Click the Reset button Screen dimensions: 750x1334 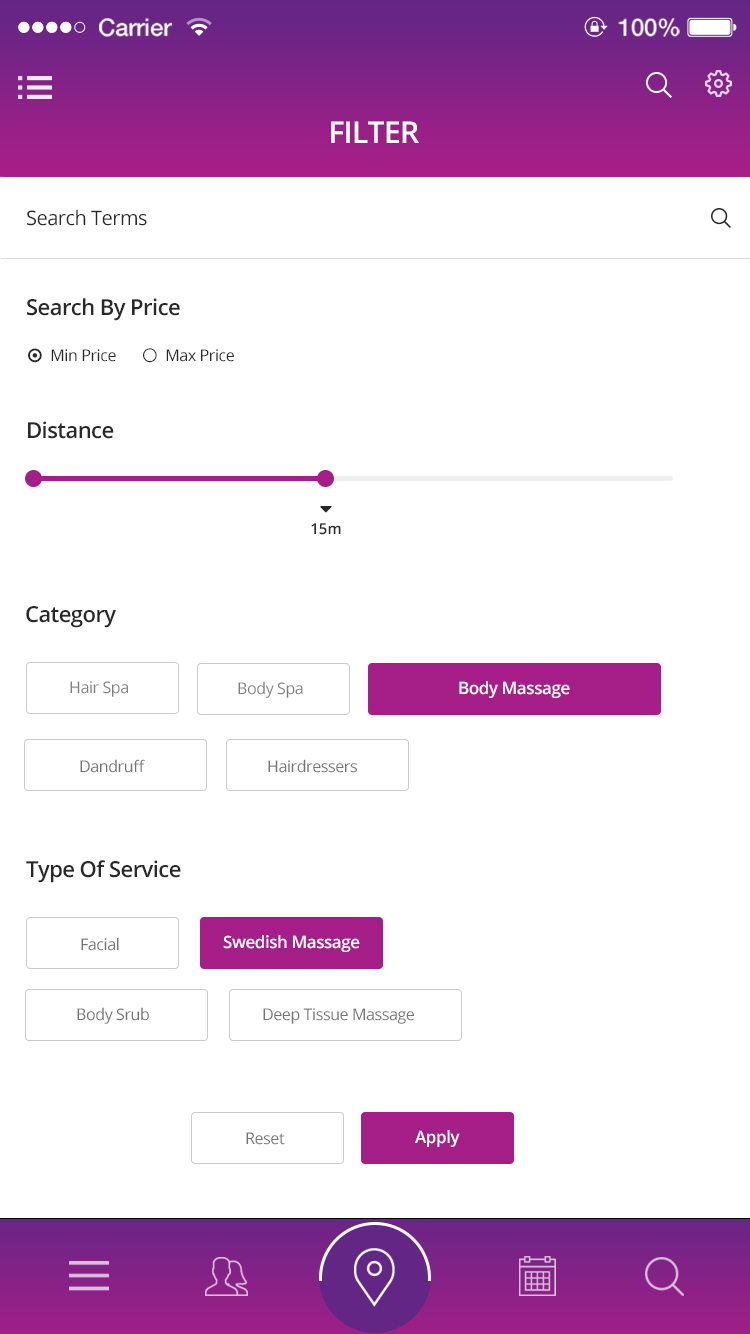267,1138
